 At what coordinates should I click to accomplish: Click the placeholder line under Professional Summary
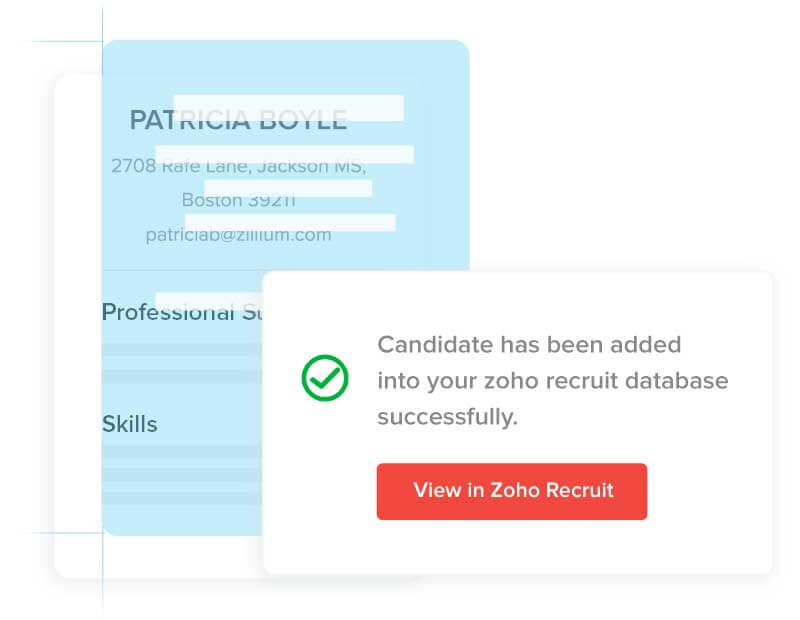tap(181, 350)
